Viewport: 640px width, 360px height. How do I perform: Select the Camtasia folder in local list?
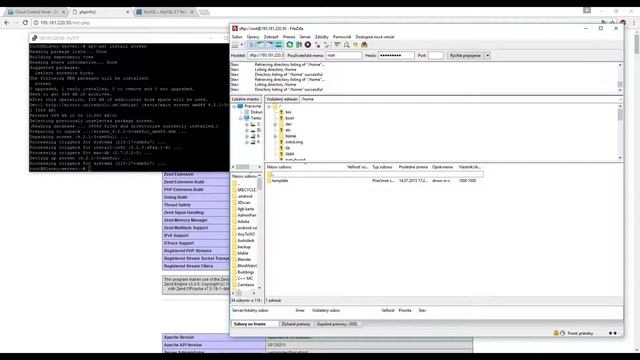tap(245, 285)
